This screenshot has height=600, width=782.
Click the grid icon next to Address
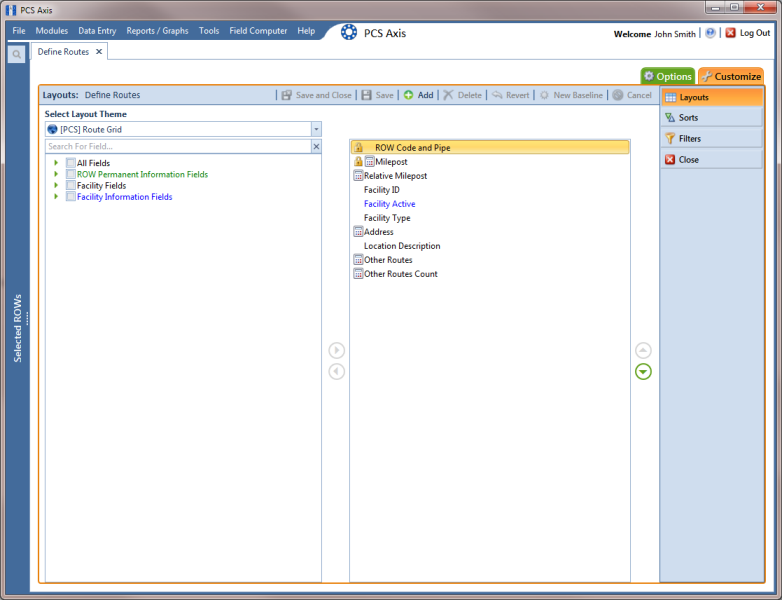(x=358, y=231)
